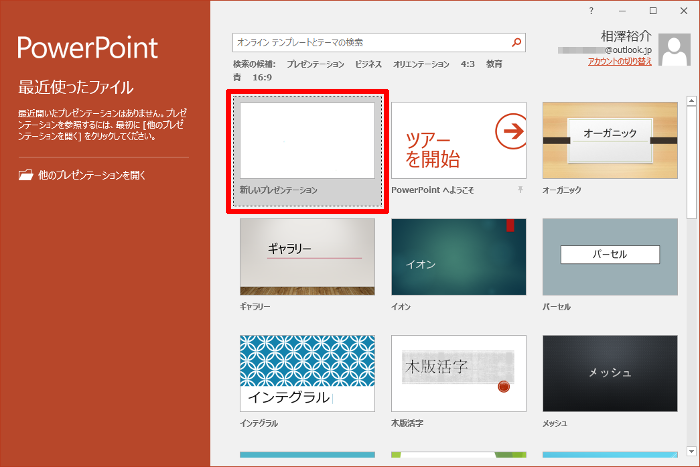The image size is (700, 467).
Task: Open the Help question mark icon
Action: click(x=591, y=11)
